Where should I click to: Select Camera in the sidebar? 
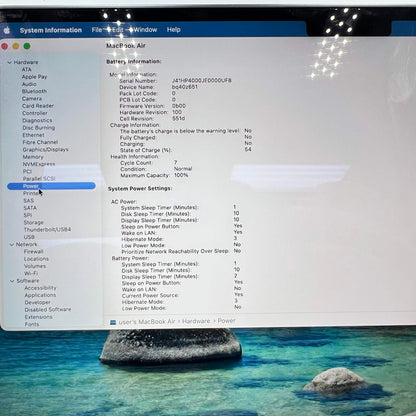point(32,99)
